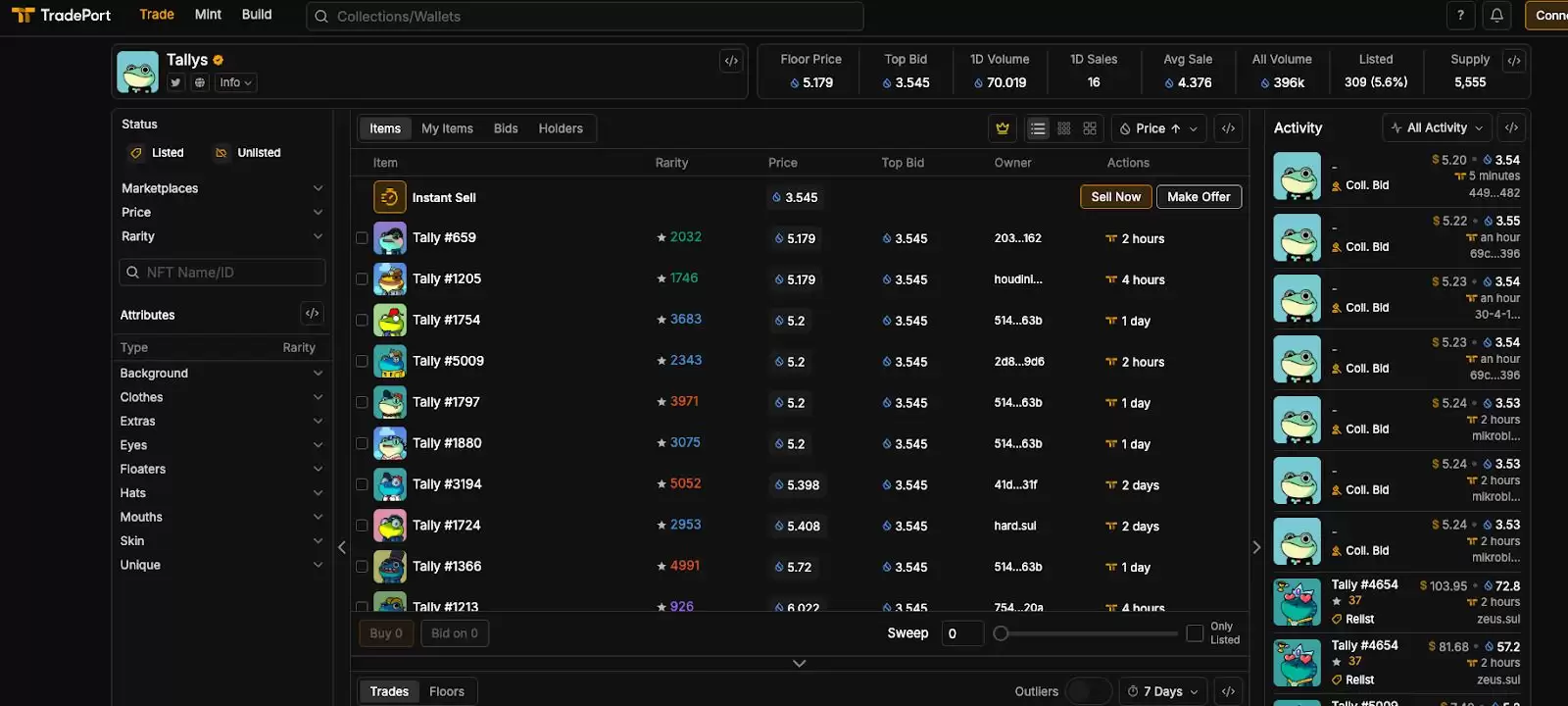Switch to the Holders tab
The height and width of the screenshot is (706, 1568).
pyautogui.click(x=561, y=128)
